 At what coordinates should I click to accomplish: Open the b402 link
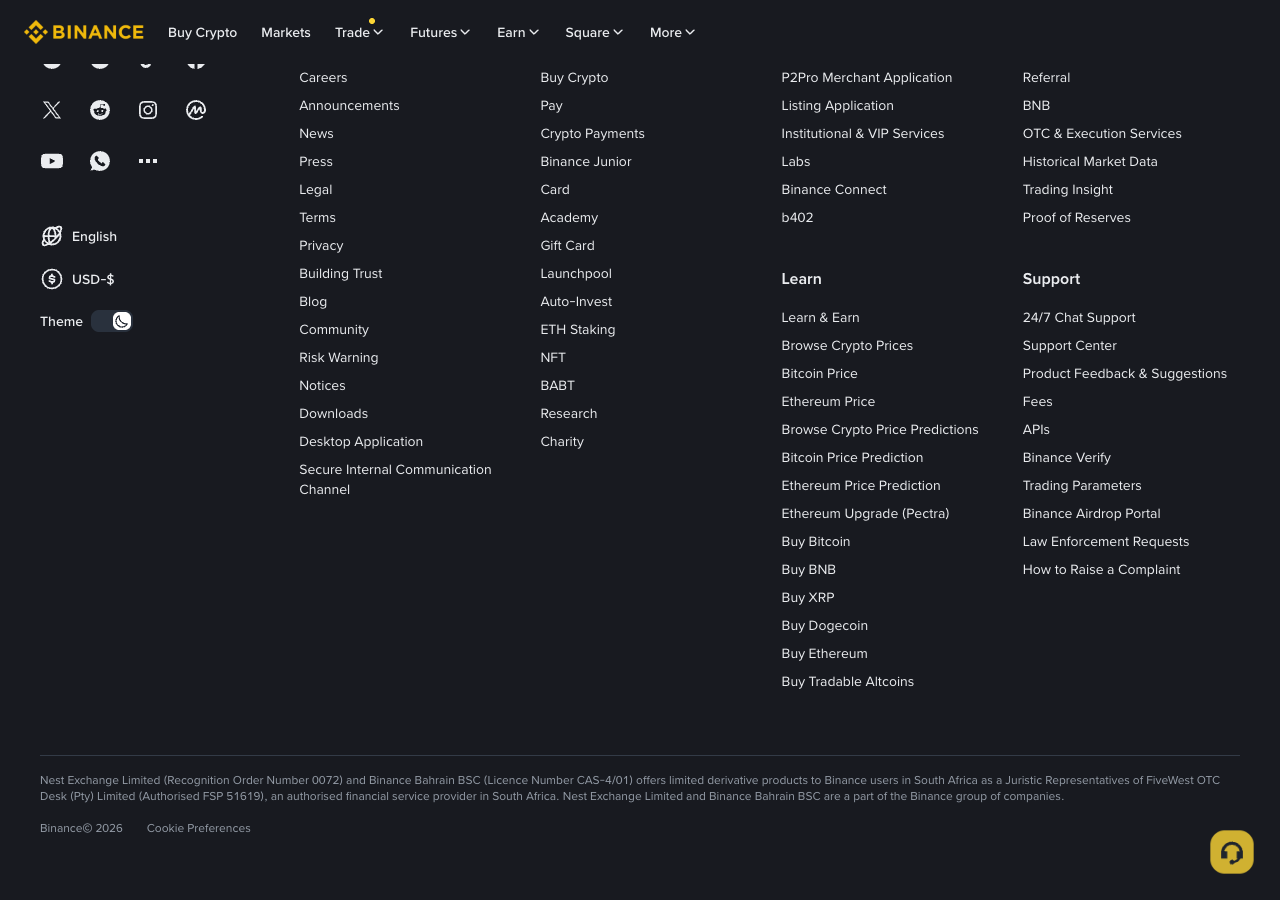pos(797,217)
